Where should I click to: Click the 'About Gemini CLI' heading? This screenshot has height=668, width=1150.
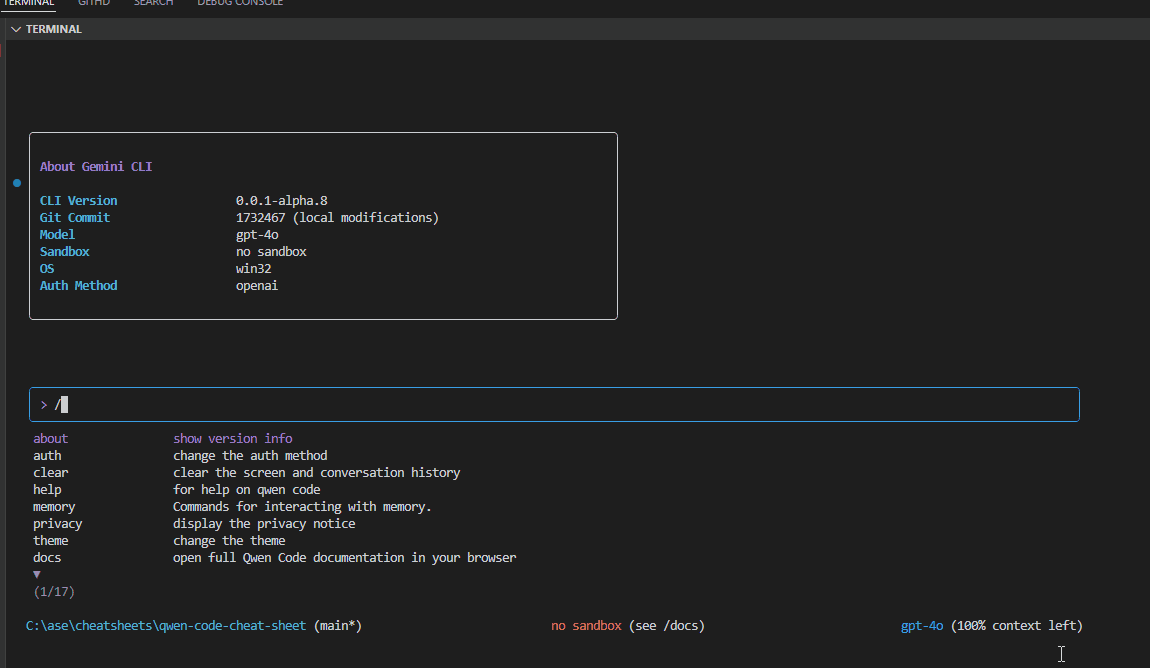click(96, 166)
